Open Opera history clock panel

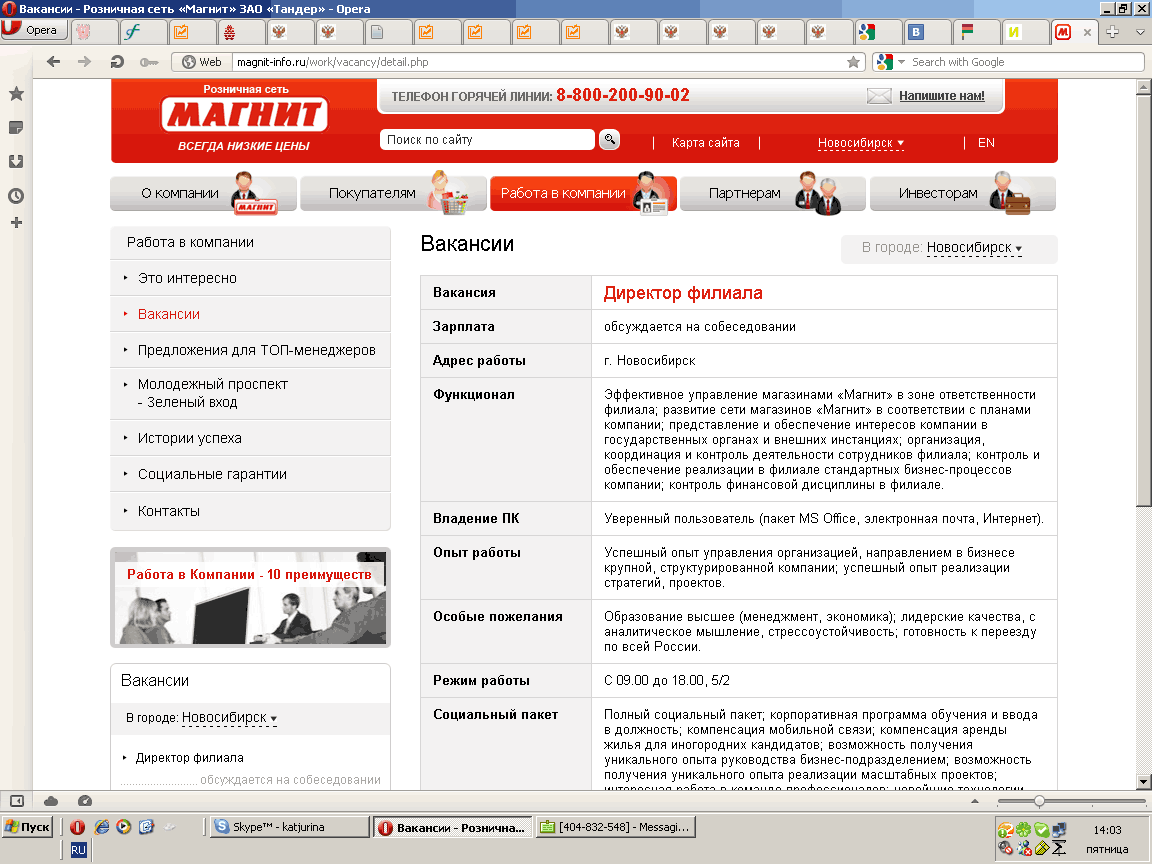click(16, 196)
